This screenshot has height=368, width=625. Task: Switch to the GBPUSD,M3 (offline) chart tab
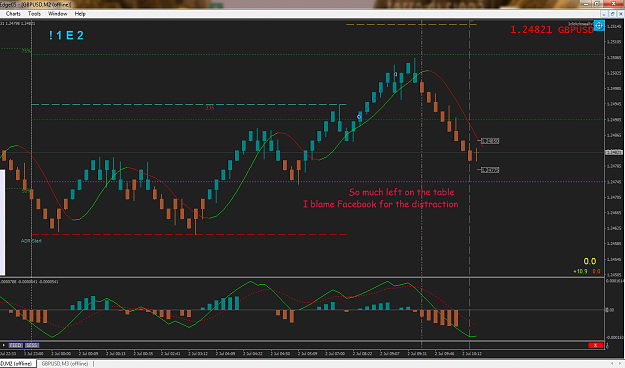pyautogui.click(x=65, y=364)
